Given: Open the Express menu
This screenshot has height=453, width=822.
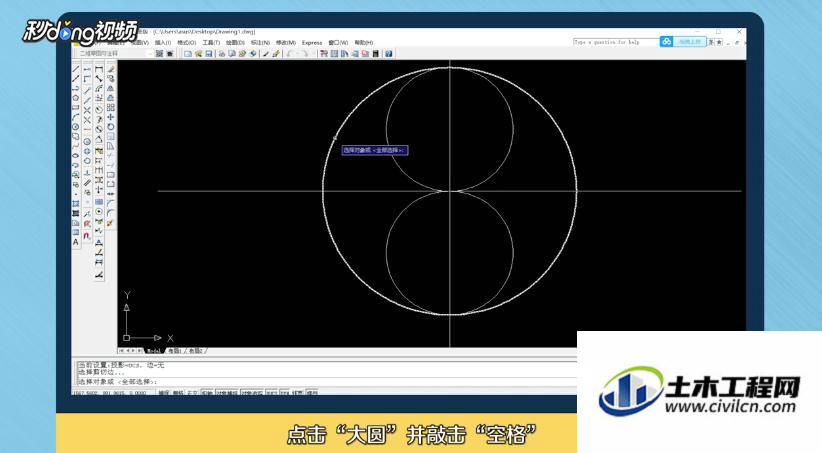Looking at the screenshot, I should pos(312,42).
